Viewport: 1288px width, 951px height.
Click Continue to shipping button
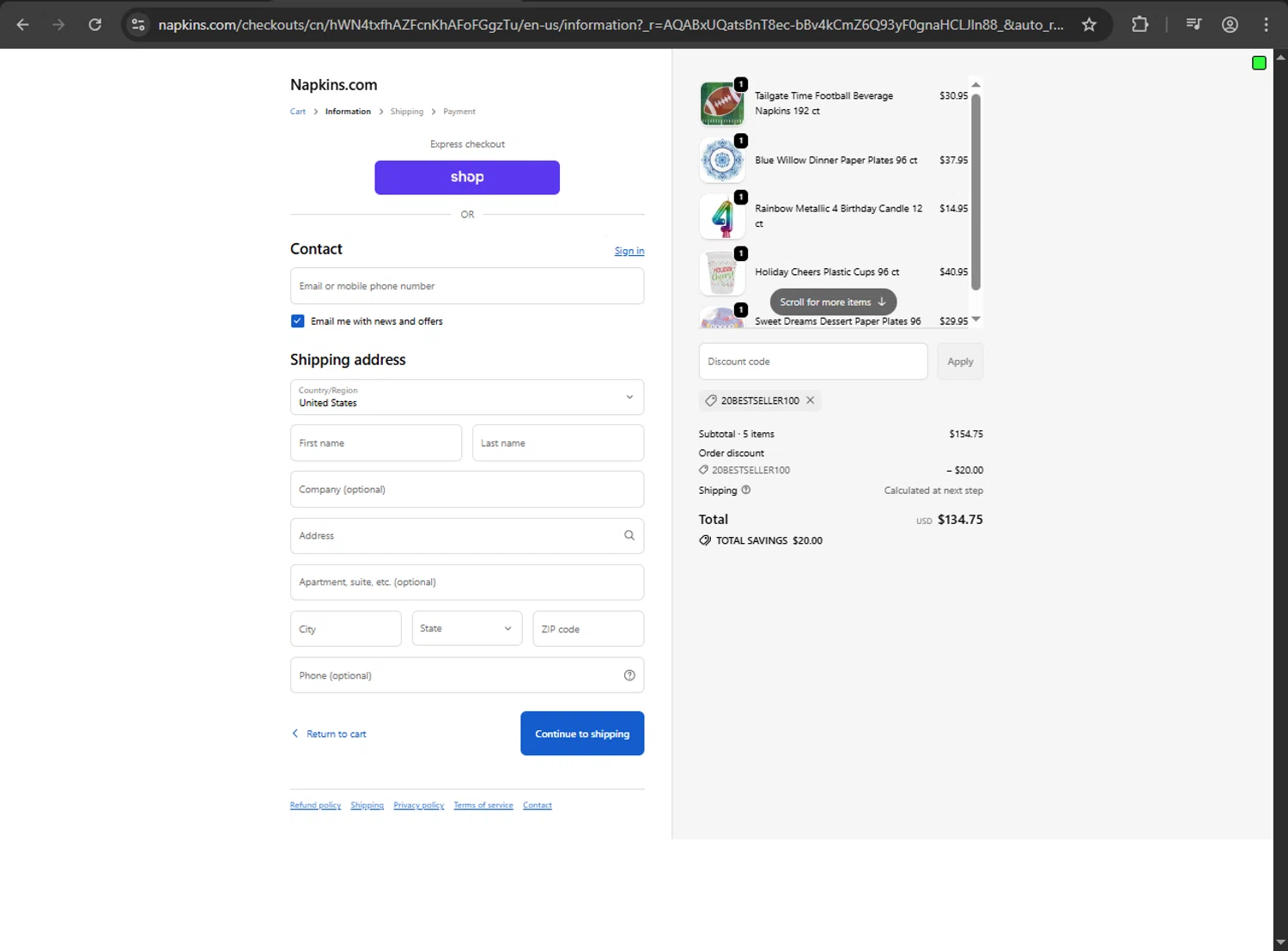[x=582, y=734]
